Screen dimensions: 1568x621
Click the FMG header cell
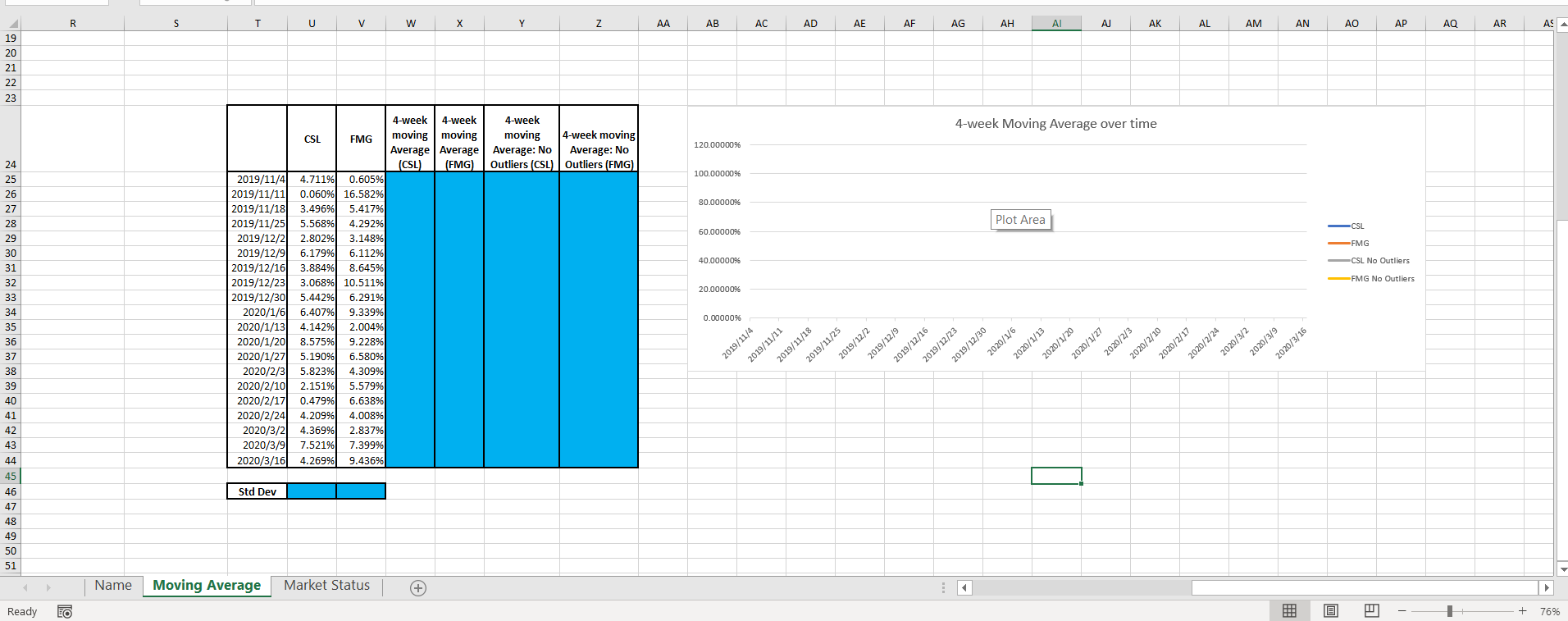pyautogui.click(x=361, y=139)
